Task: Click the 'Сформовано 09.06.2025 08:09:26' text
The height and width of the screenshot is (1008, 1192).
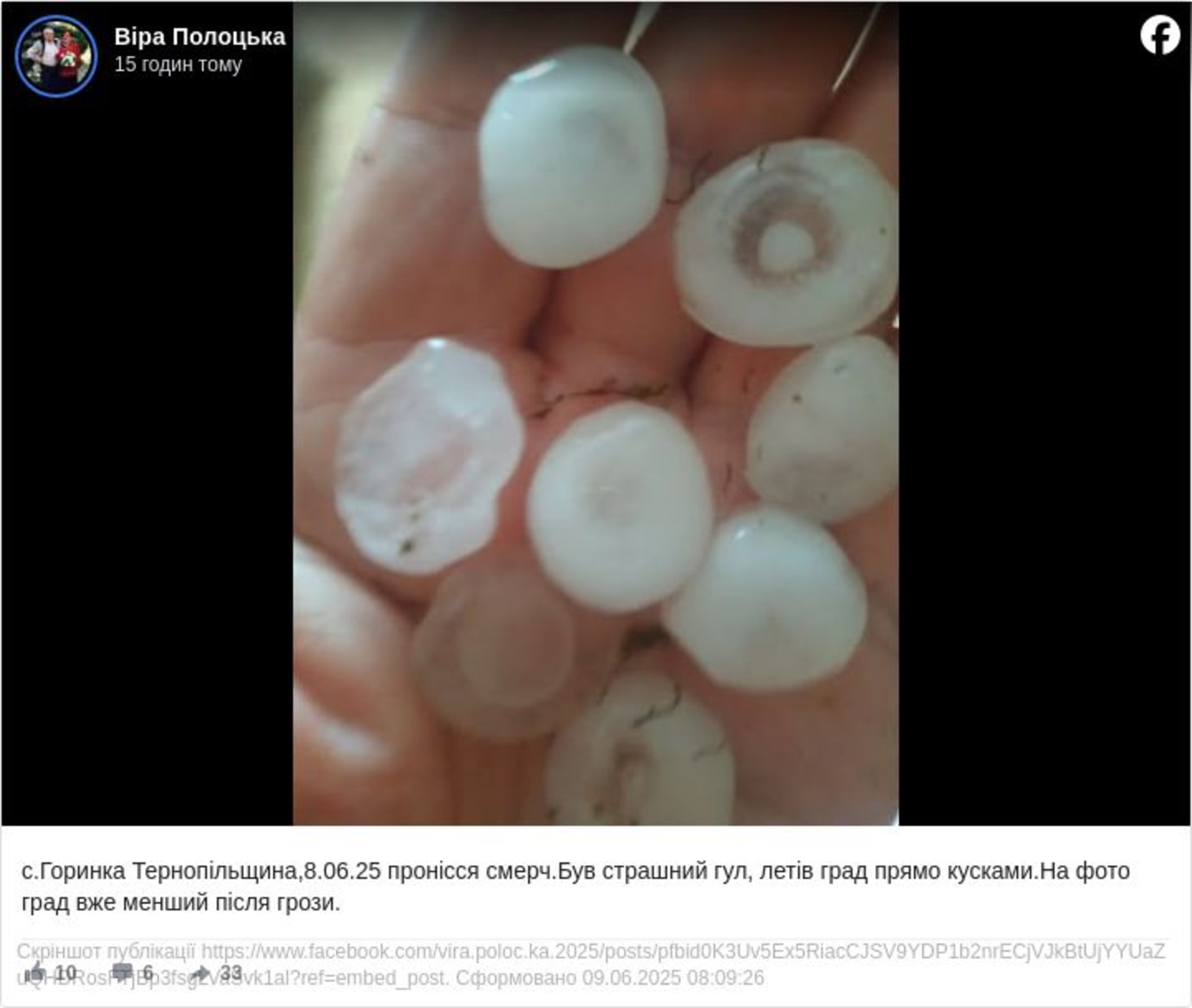Action: click(x=610, y=978)
